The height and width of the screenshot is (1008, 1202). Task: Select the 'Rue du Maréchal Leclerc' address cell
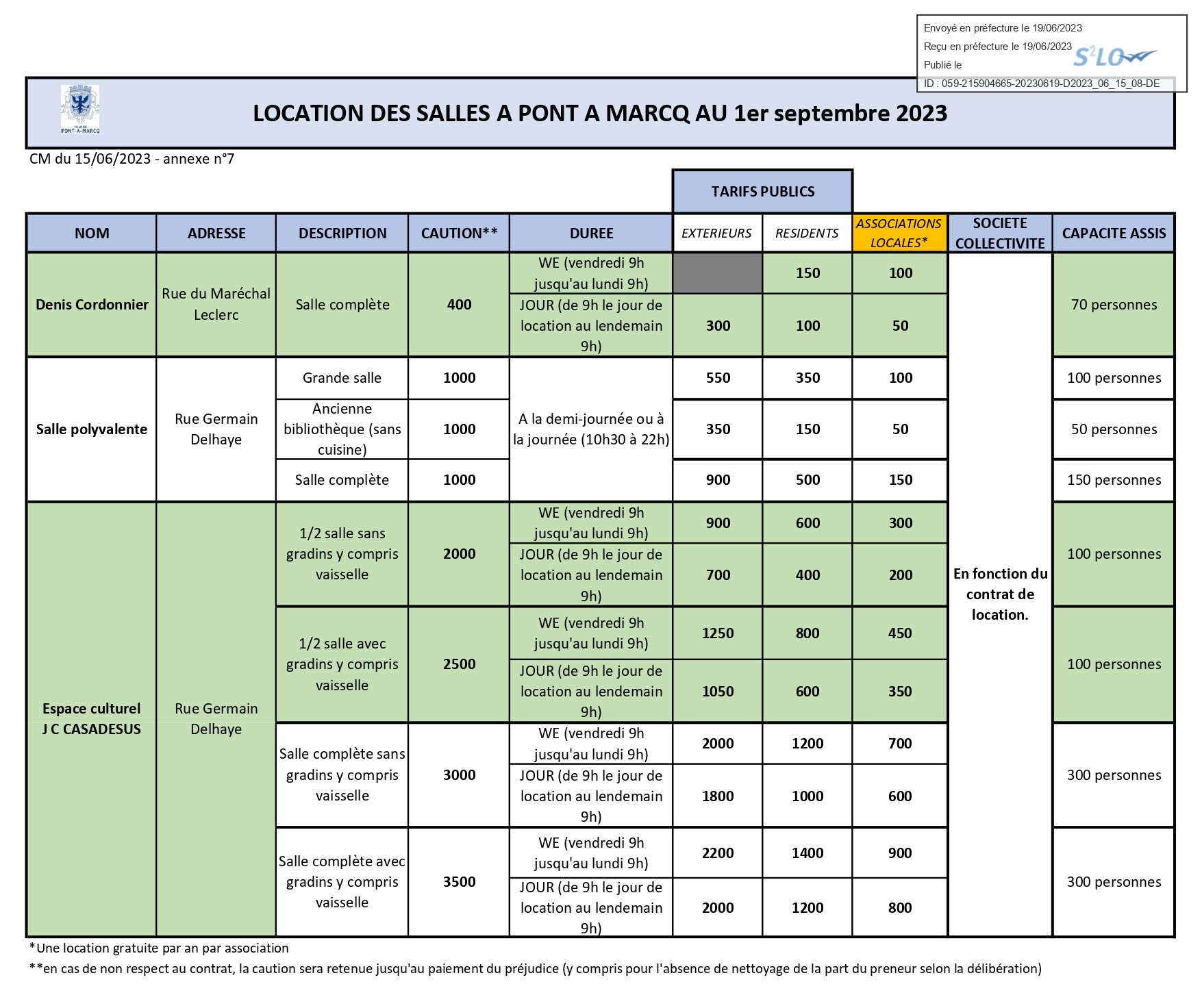tap(216, 305)
